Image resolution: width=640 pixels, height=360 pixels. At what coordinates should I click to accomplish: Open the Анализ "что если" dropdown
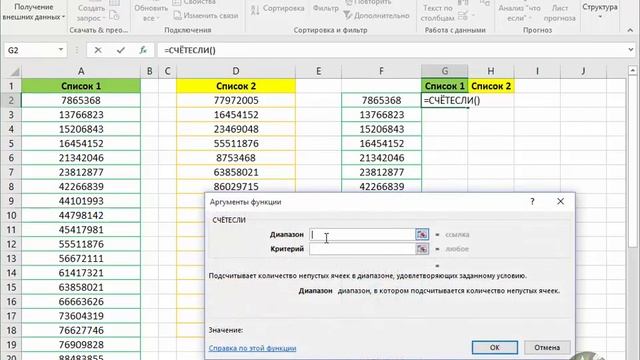519,13
